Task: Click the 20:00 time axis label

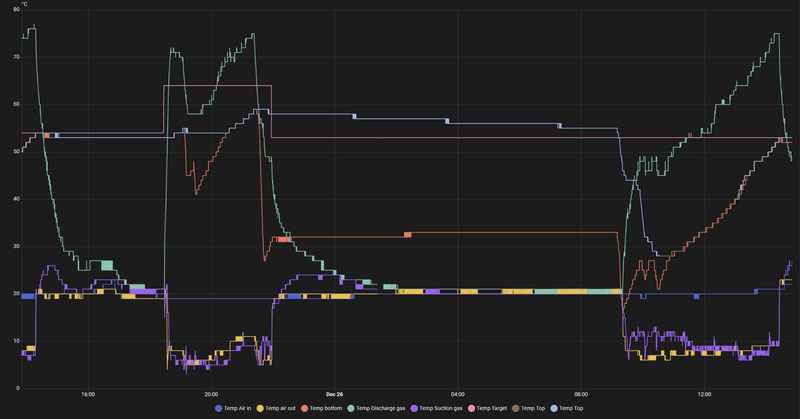Action: pyautogui.click(x=211, y=395)
